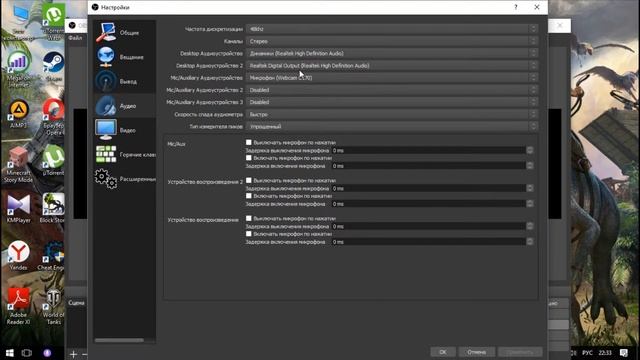Expand the Desktop Аудиоустройство dropdown
The height and width of the screenshot is (360, 640).
point(392,53)
